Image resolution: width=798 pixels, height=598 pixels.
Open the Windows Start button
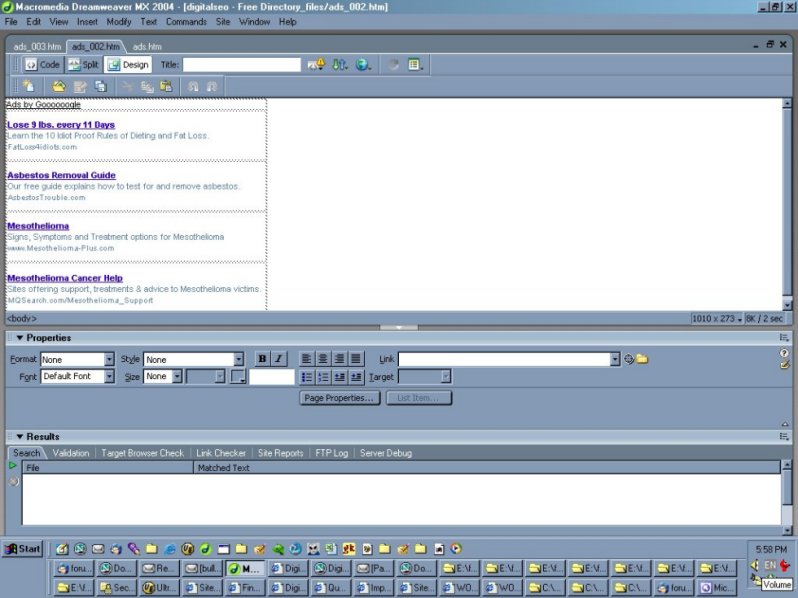[x=22, y=549]
